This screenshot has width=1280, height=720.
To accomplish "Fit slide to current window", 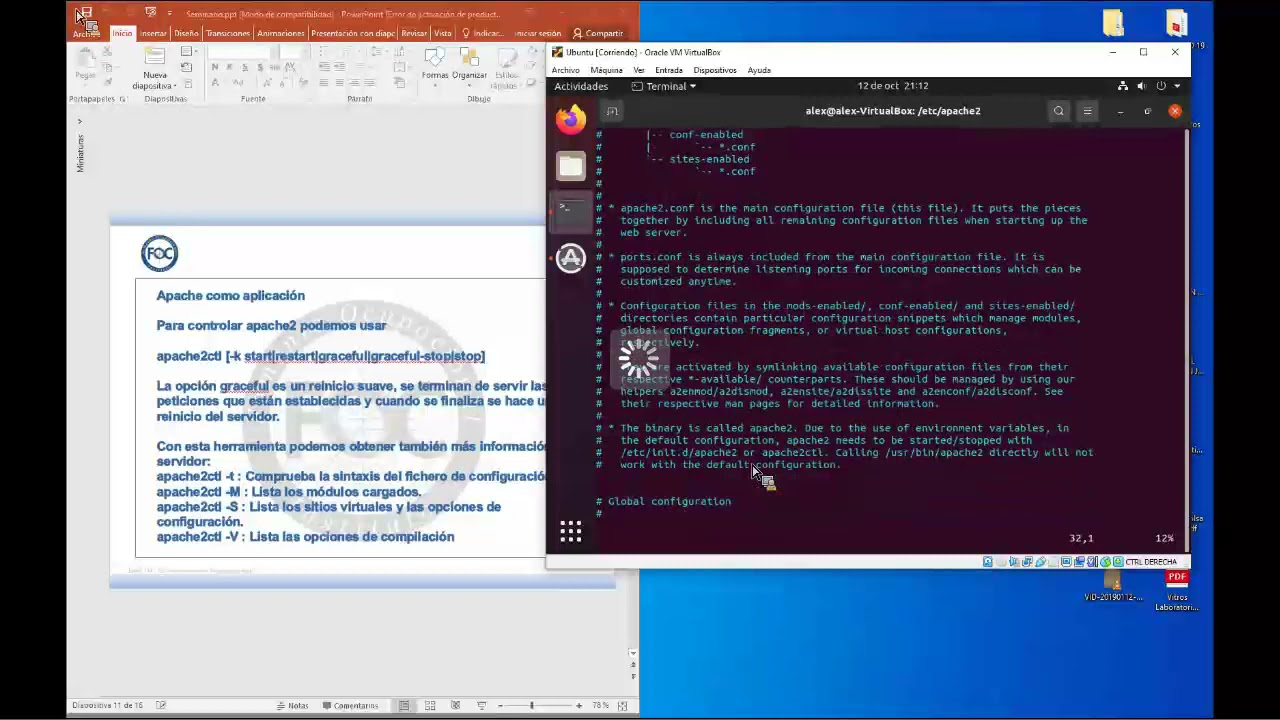I will 623,705.
